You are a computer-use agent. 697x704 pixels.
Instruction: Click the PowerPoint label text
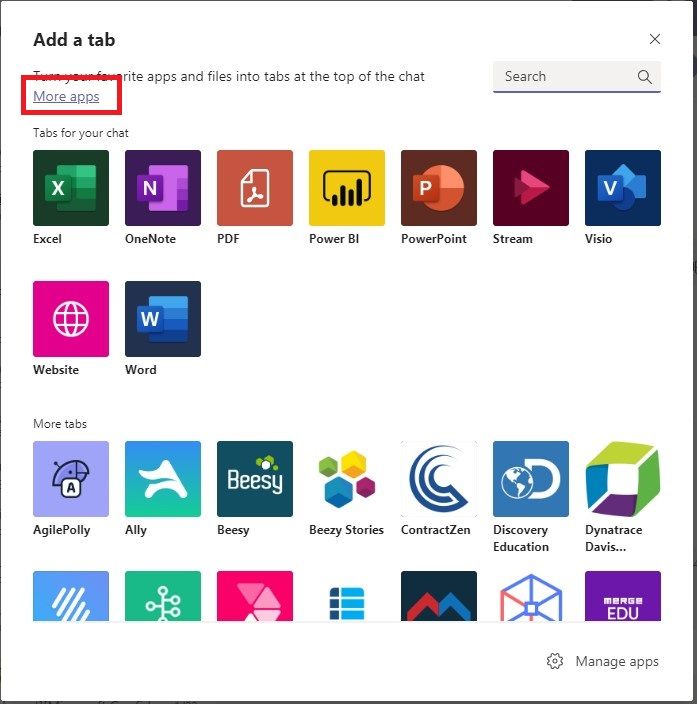tap(434, 238)
